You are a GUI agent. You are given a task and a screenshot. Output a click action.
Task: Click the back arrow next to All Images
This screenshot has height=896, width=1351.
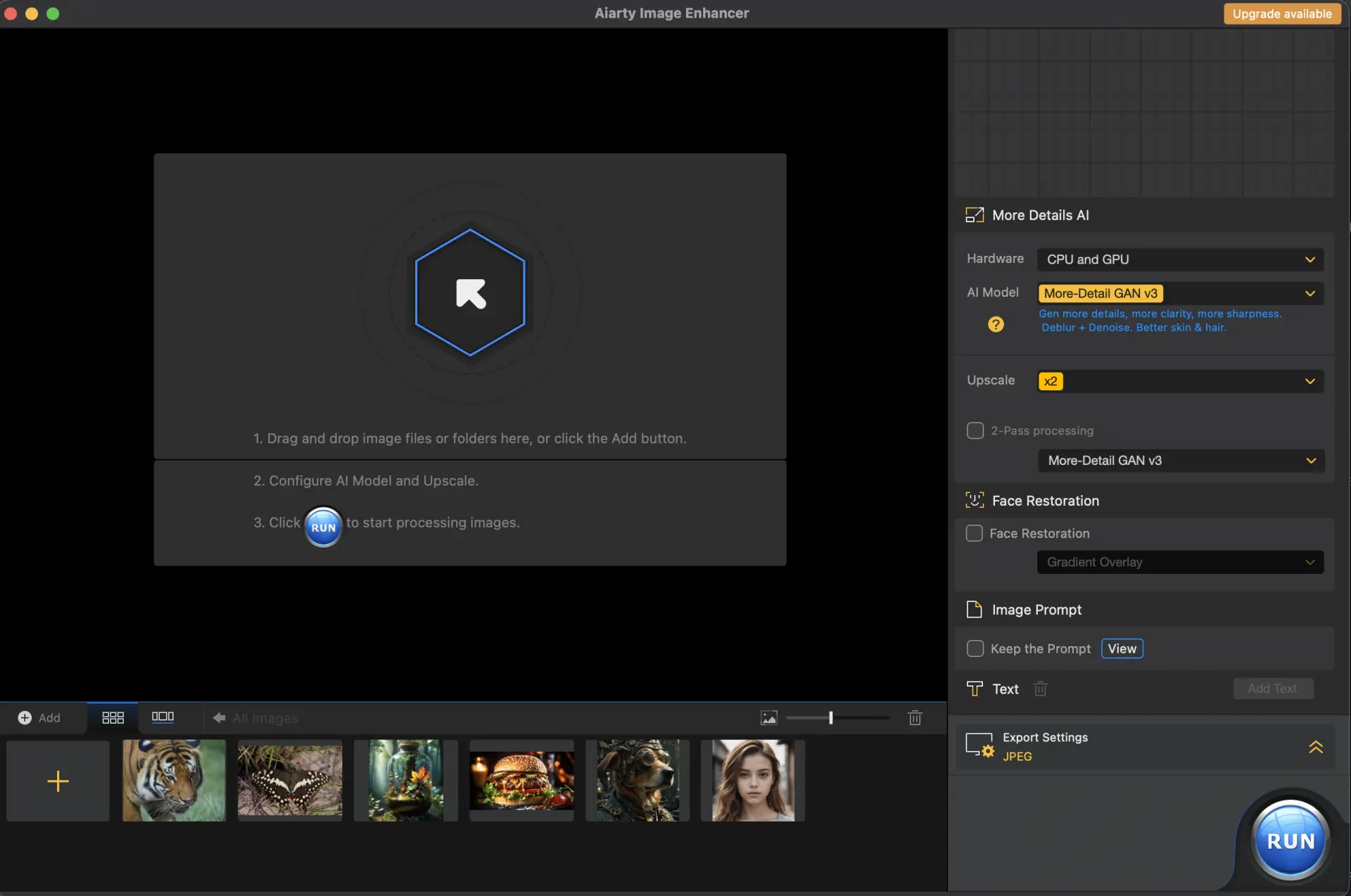(x=219, y=717)
